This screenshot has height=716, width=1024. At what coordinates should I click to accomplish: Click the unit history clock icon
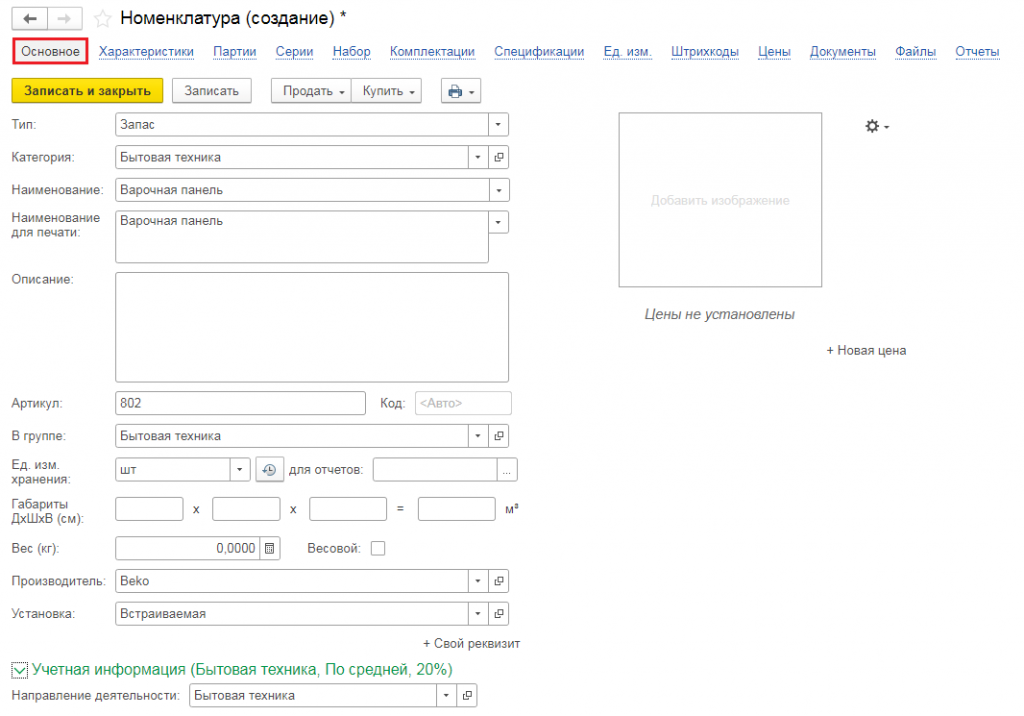click(x=269, y=470)
